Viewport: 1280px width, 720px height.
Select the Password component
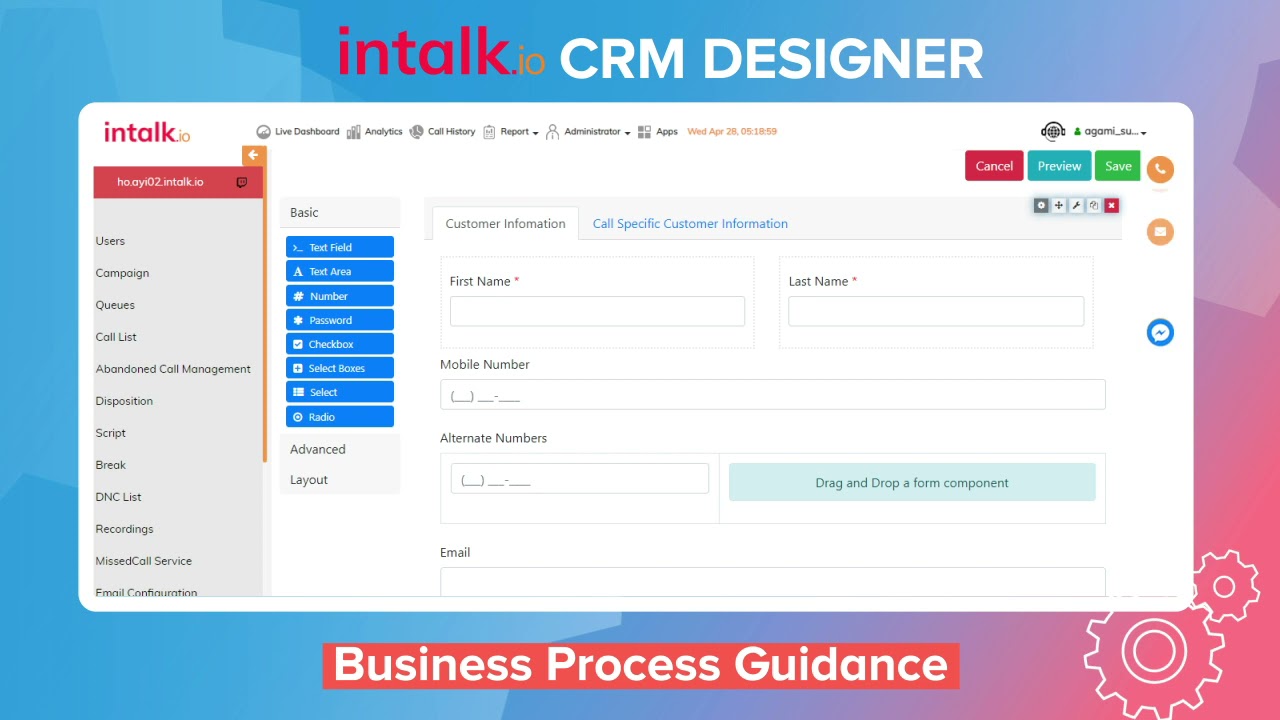point(340,320)
